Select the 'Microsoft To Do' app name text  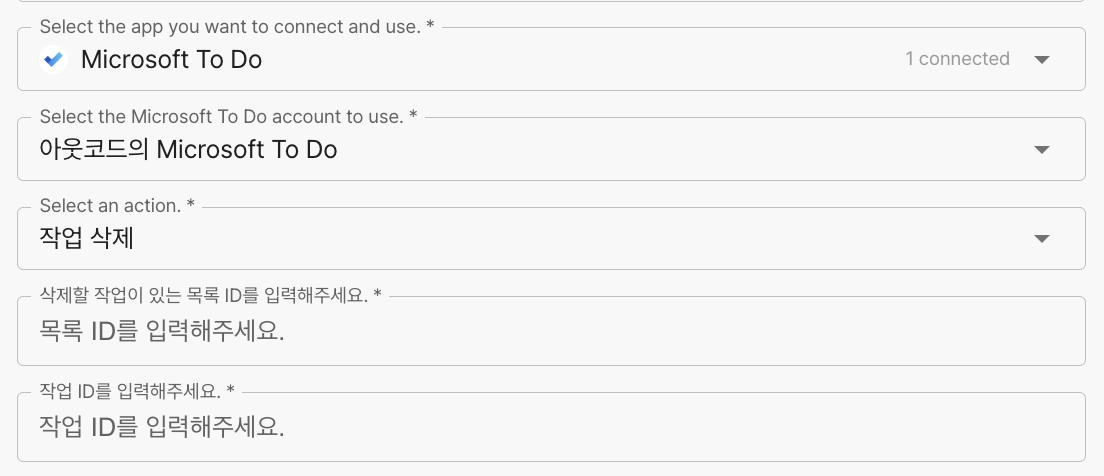(171, 60)
